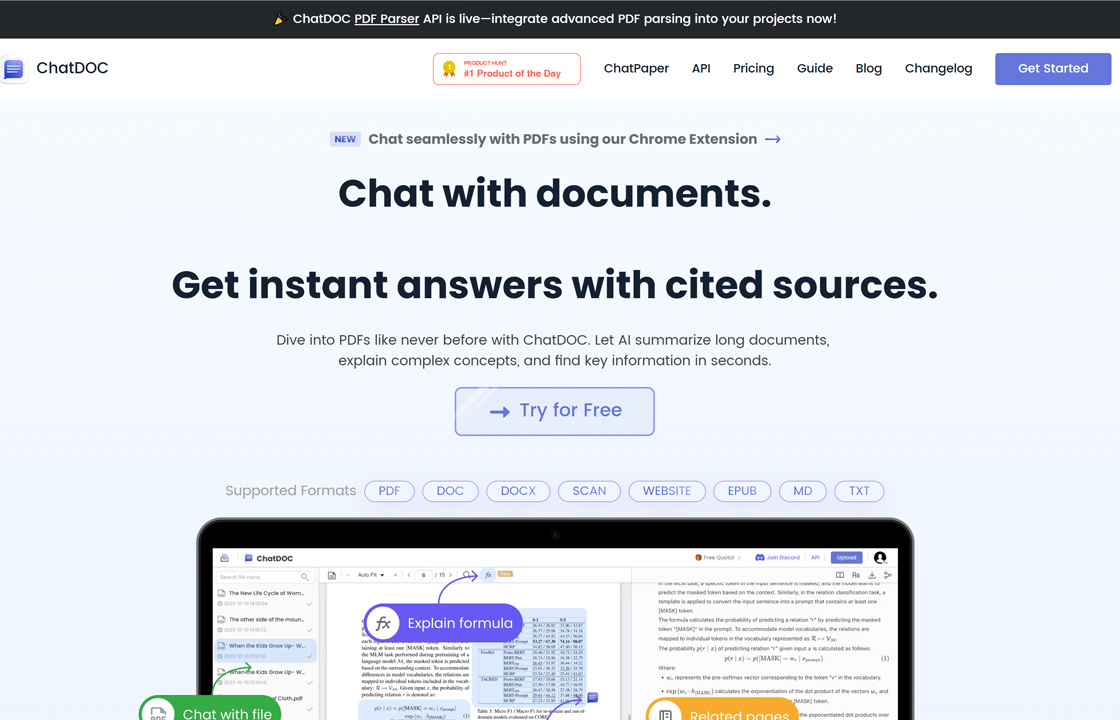Screen dimensions: 1120x720
Task: Open the Chrome Extension announcement link
Action: coord(563,139)
